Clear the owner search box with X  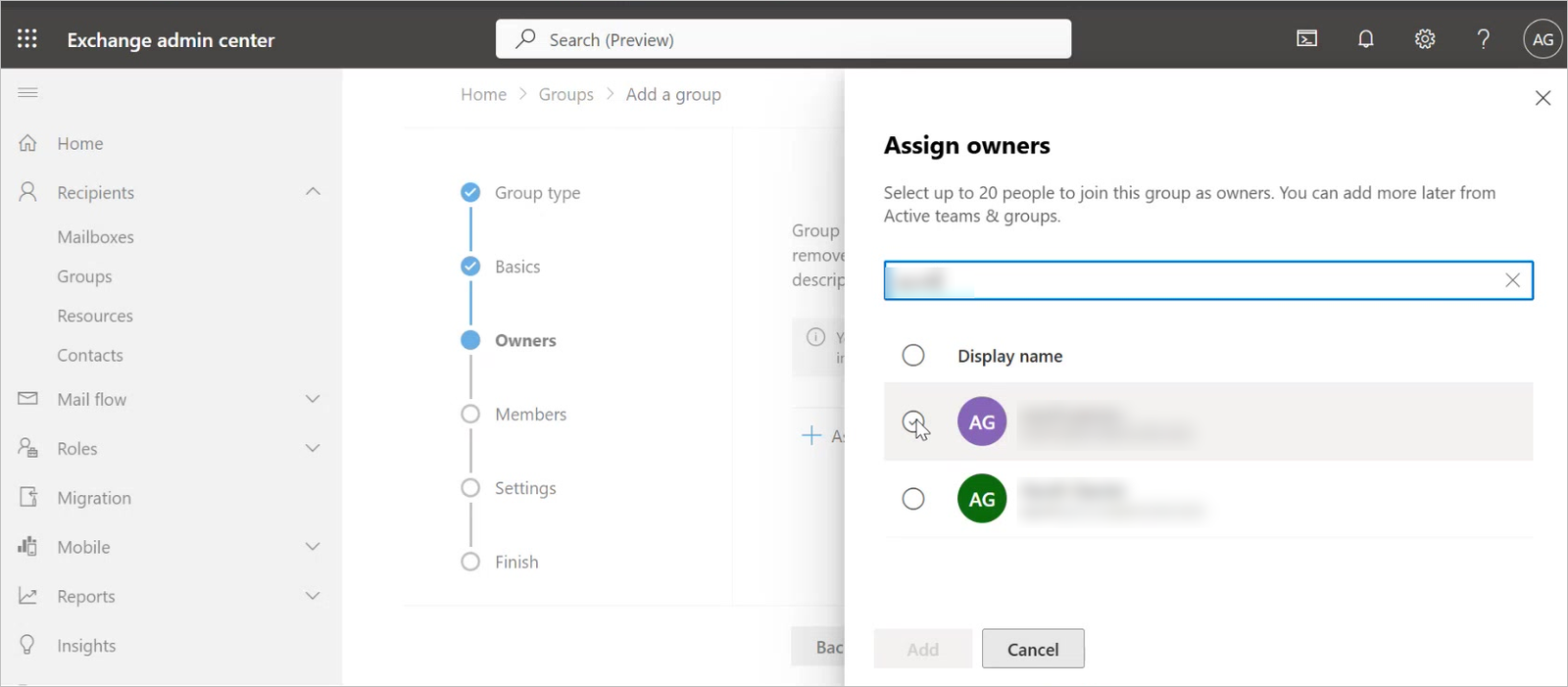pos(1512,280)
